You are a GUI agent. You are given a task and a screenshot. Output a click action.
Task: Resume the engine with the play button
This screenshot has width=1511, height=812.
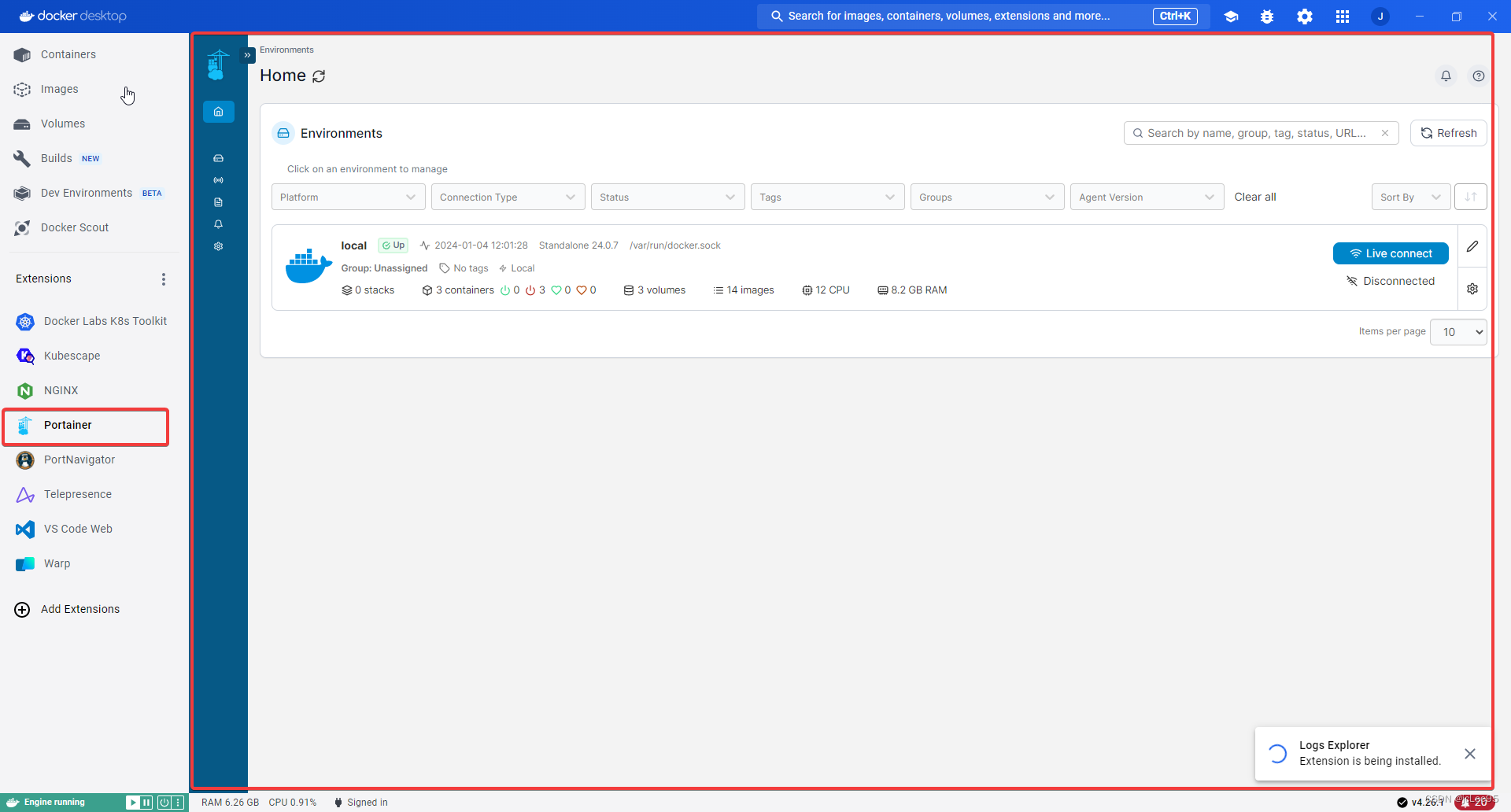133,803
